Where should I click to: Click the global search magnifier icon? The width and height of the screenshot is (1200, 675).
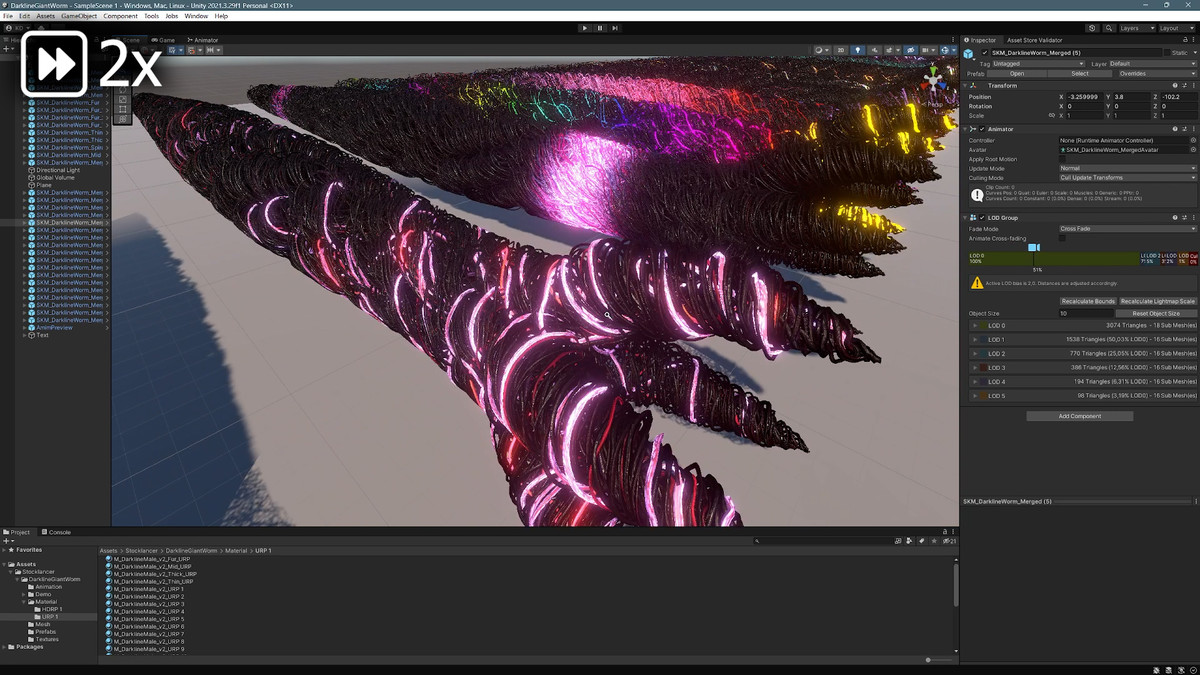[x=1109, y=28]
